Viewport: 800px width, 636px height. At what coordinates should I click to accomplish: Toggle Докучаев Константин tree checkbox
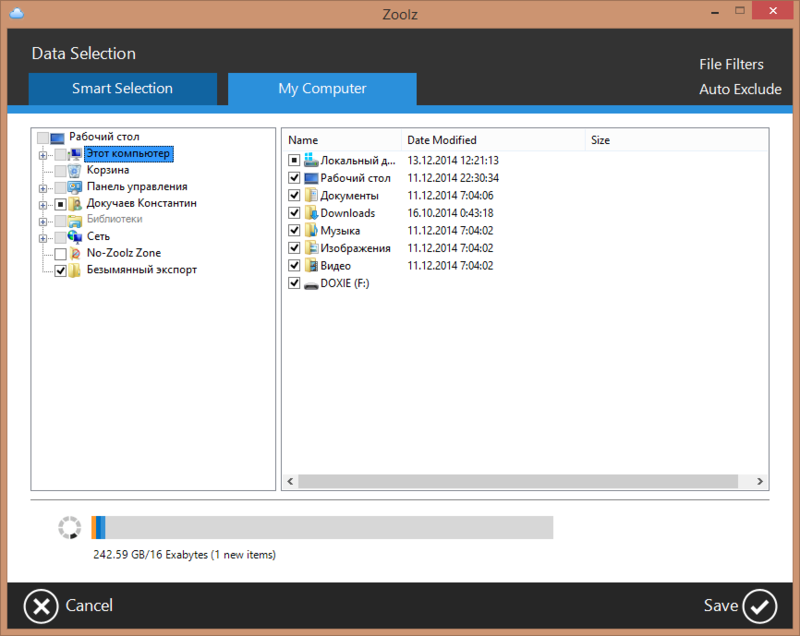pyautogui.click(x=60, y=205)
